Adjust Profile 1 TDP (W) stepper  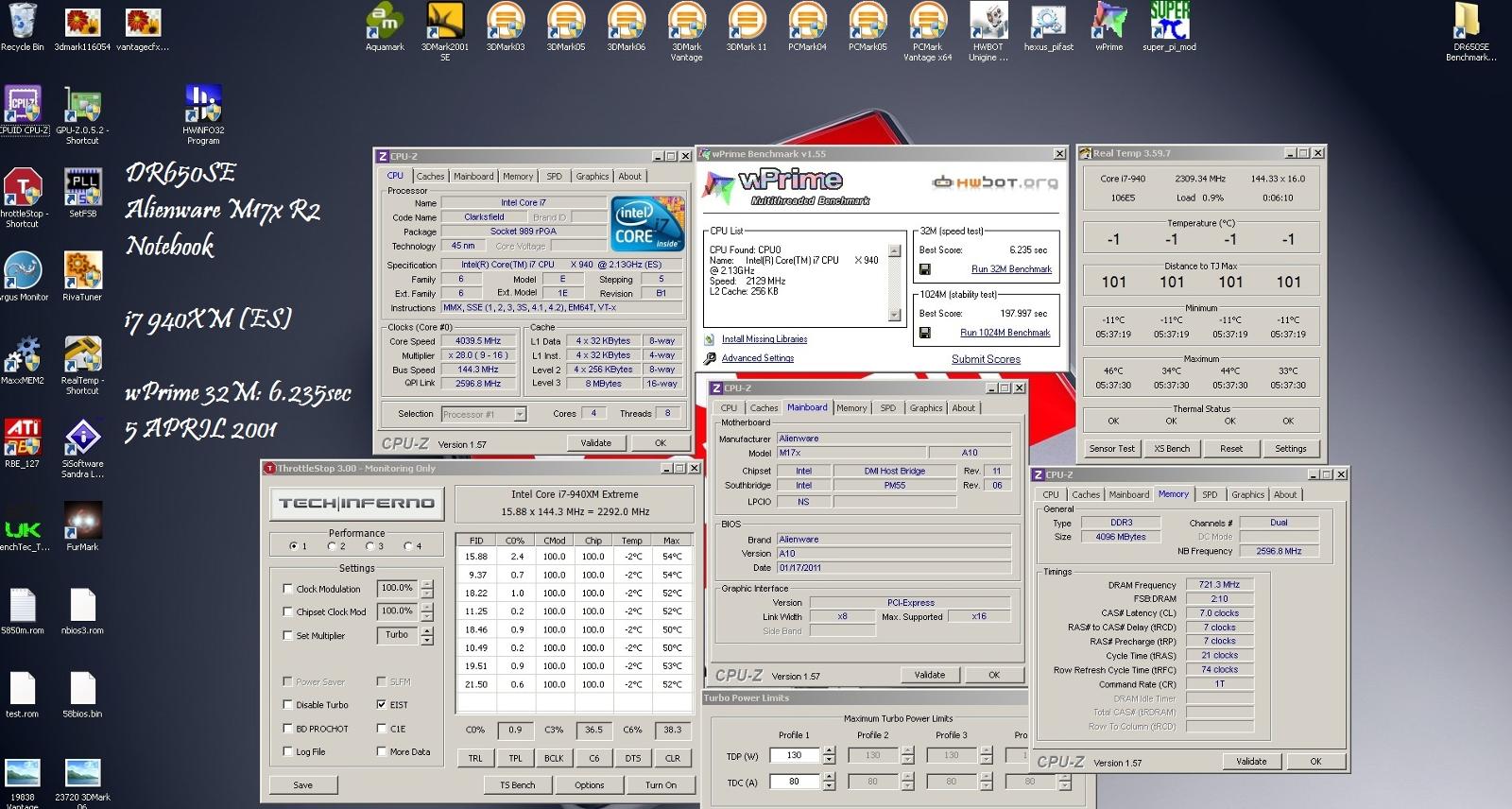pos(829,755)
